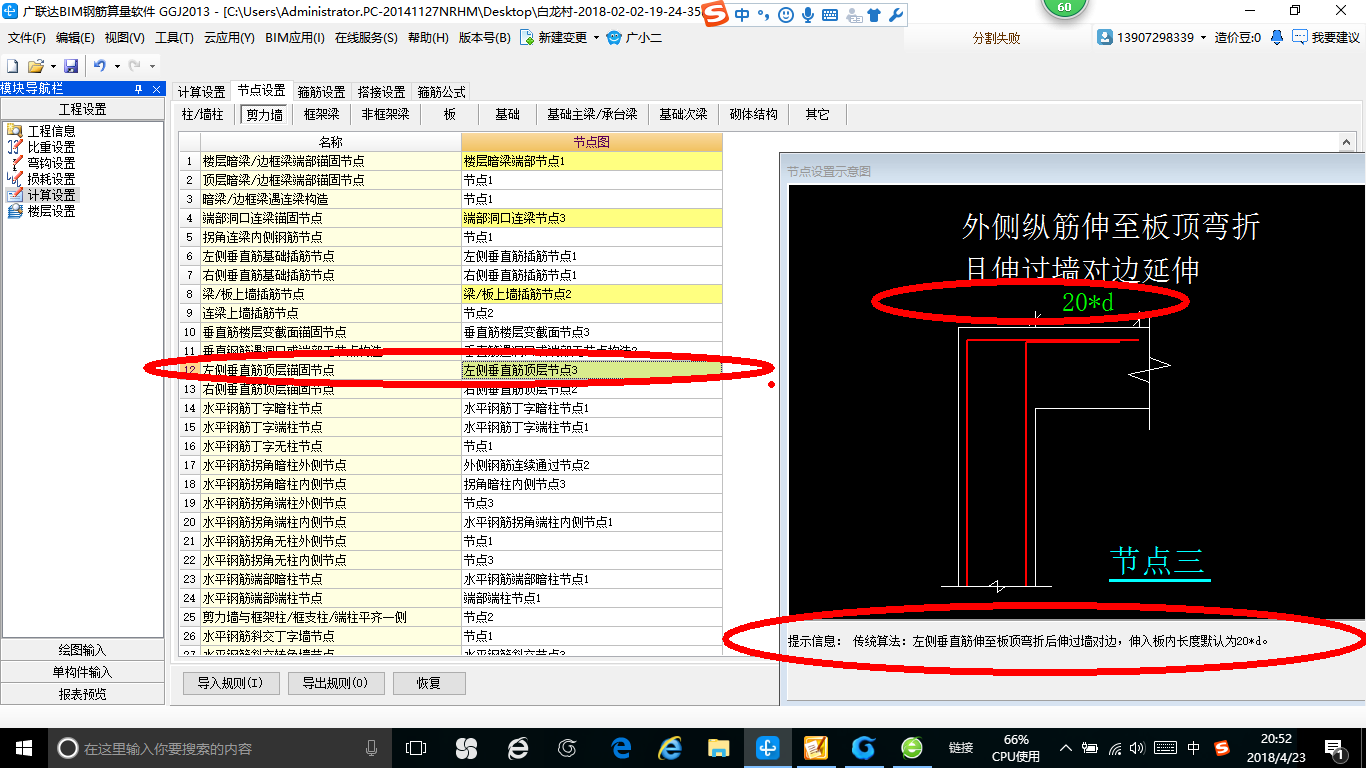
Task: Open Sogou wrench settings icon
Action: tap(896, 15)
